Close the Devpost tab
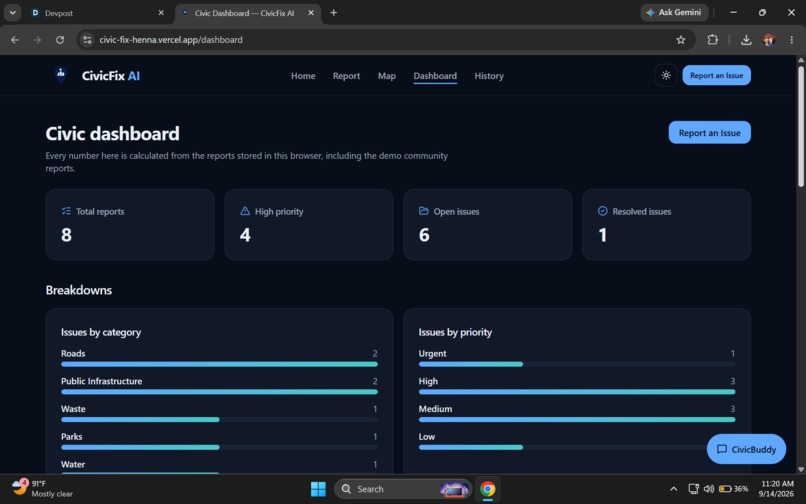Viewport: 806px width, 504px height. pyautogui.click(x=161, y=13)
